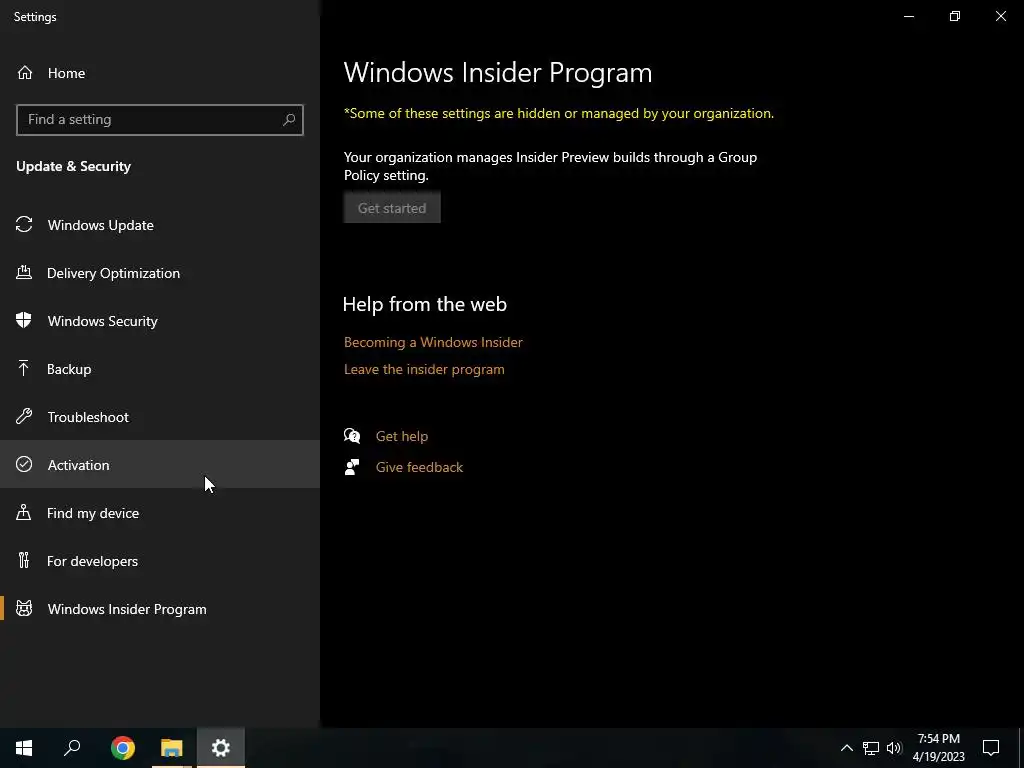Click the Backup up-arrow icon

click(24, 368)
